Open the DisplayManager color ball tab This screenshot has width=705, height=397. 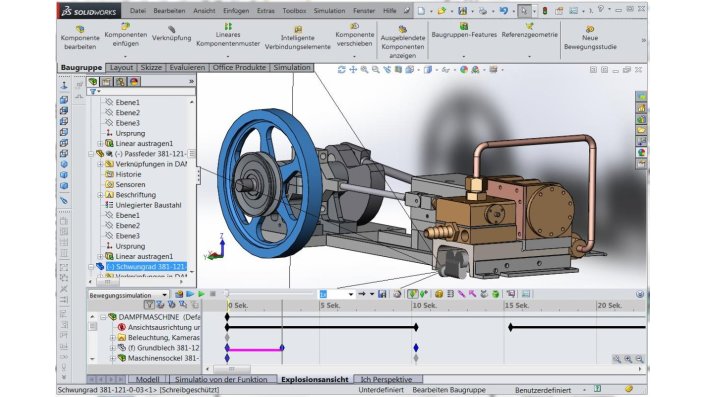[134, 81]
